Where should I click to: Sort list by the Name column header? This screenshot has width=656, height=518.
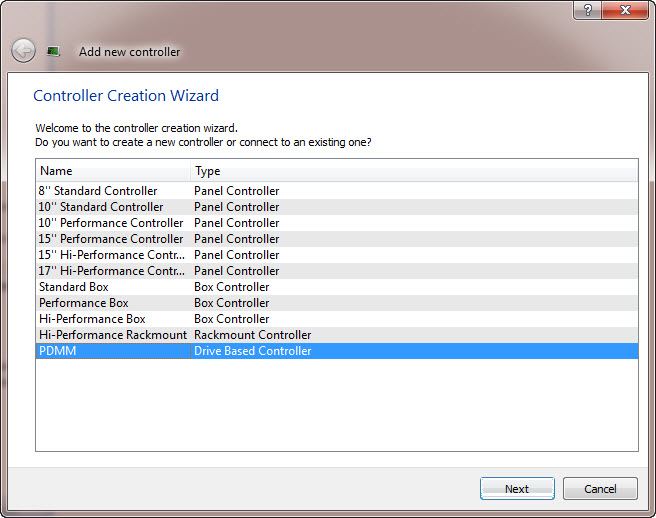113,171
